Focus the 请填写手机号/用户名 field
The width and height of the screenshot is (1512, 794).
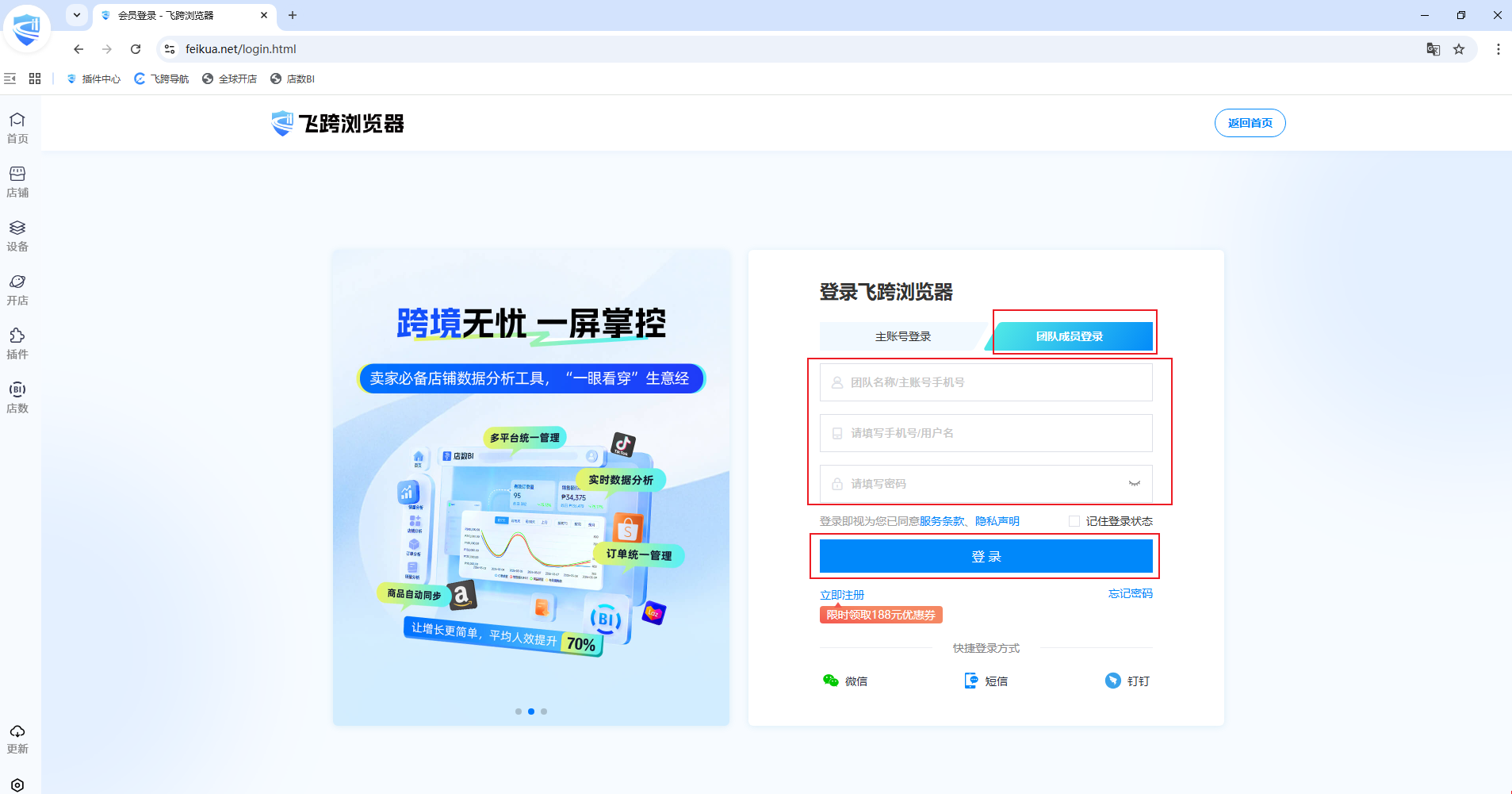(986, 433)
